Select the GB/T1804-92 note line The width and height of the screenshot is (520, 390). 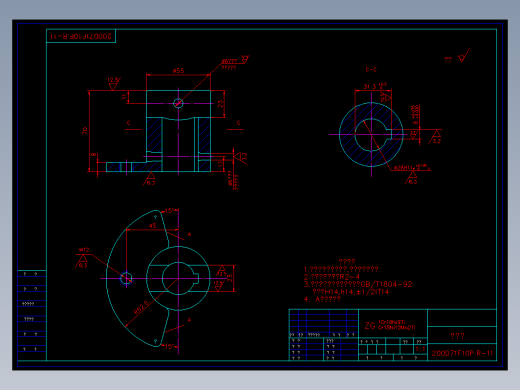click(x=358, y=284)
